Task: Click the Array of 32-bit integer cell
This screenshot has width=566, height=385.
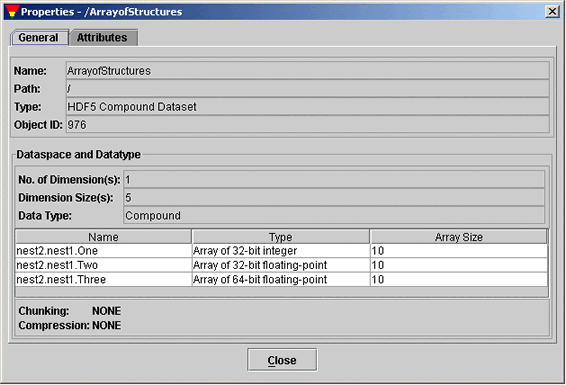Action: coord(280,251)
